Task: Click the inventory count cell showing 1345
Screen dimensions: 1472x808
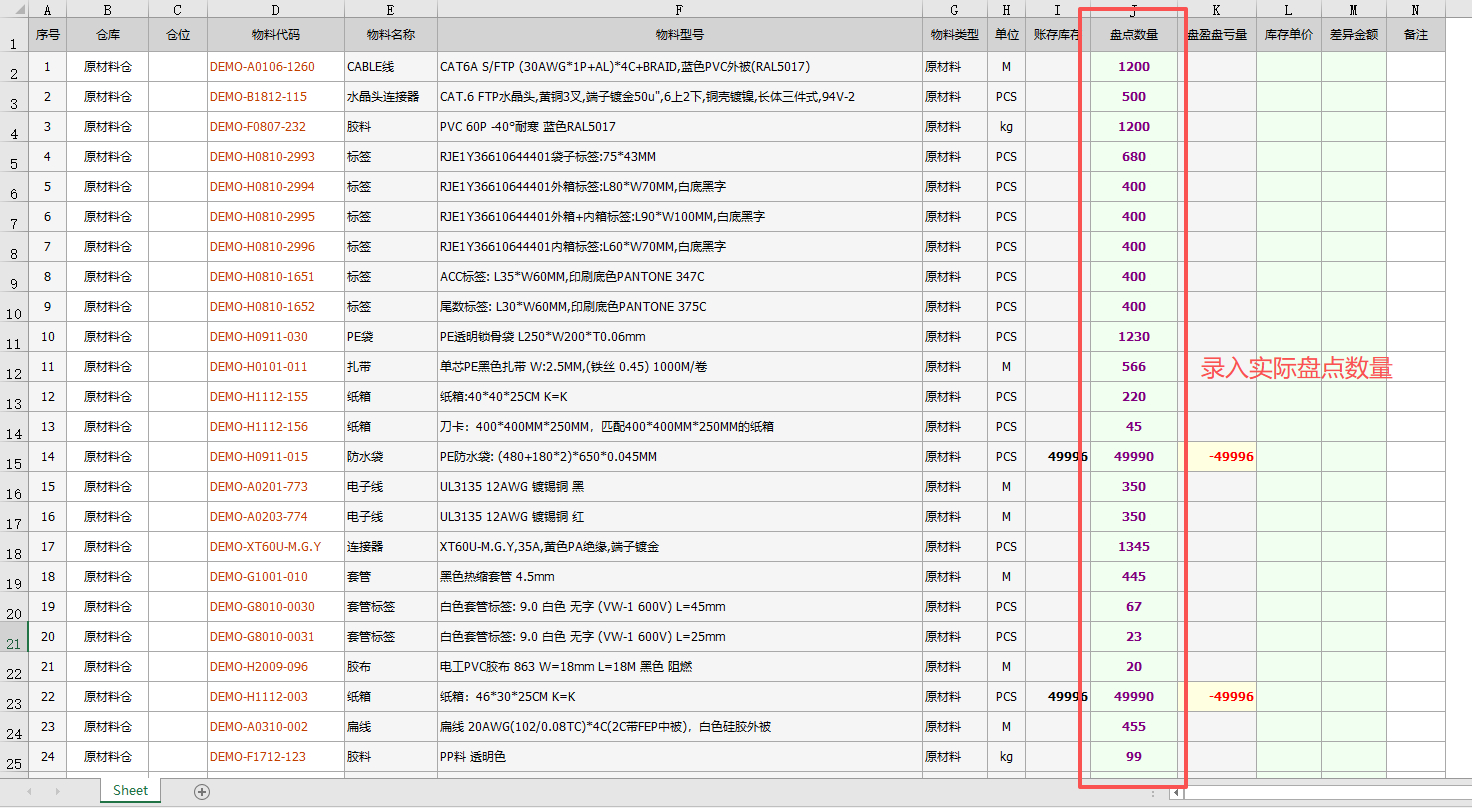Action: point(1134,547)
